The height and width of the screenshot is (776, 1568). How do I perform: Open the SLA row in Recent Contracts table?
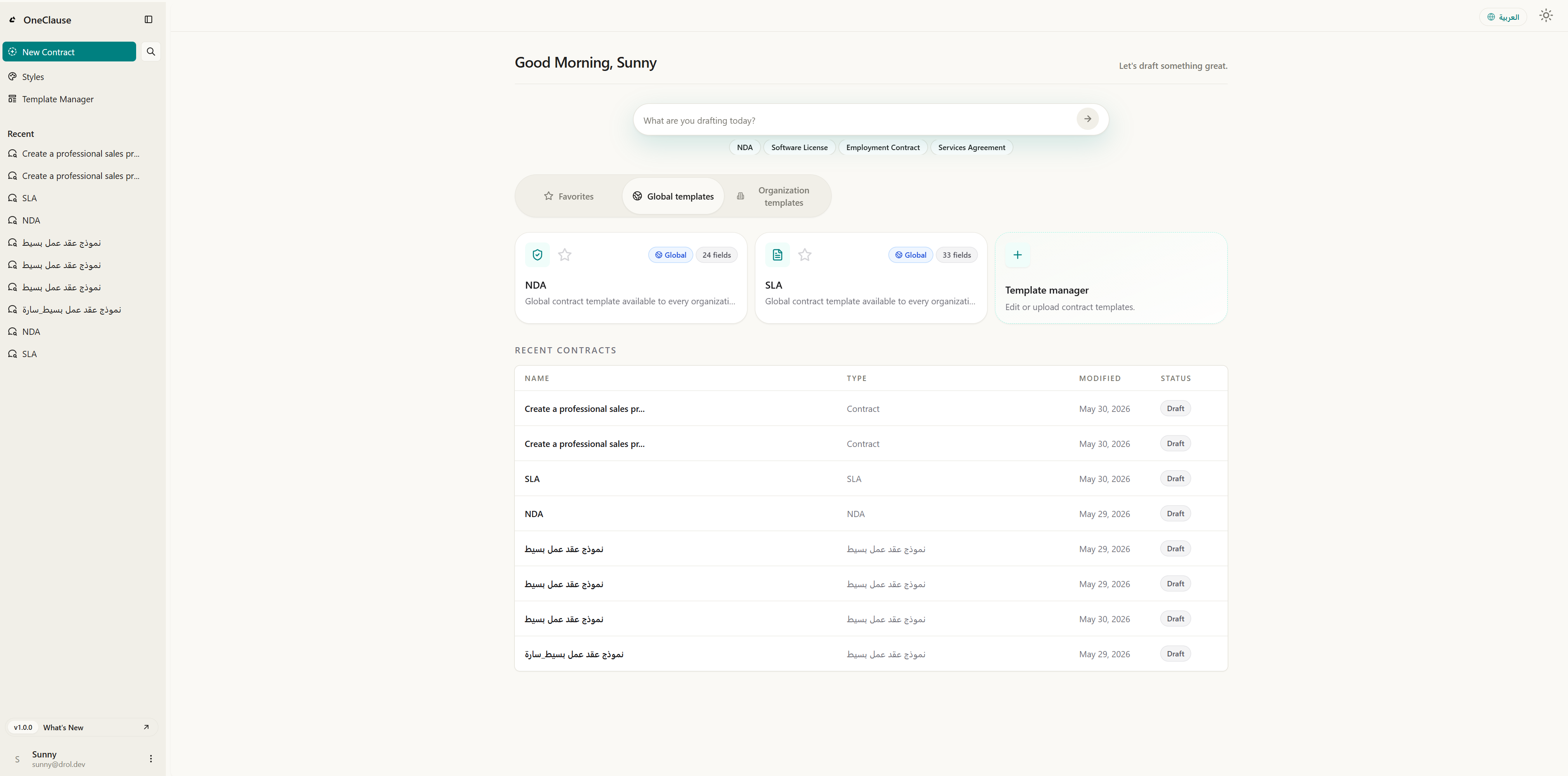(871, 479)
